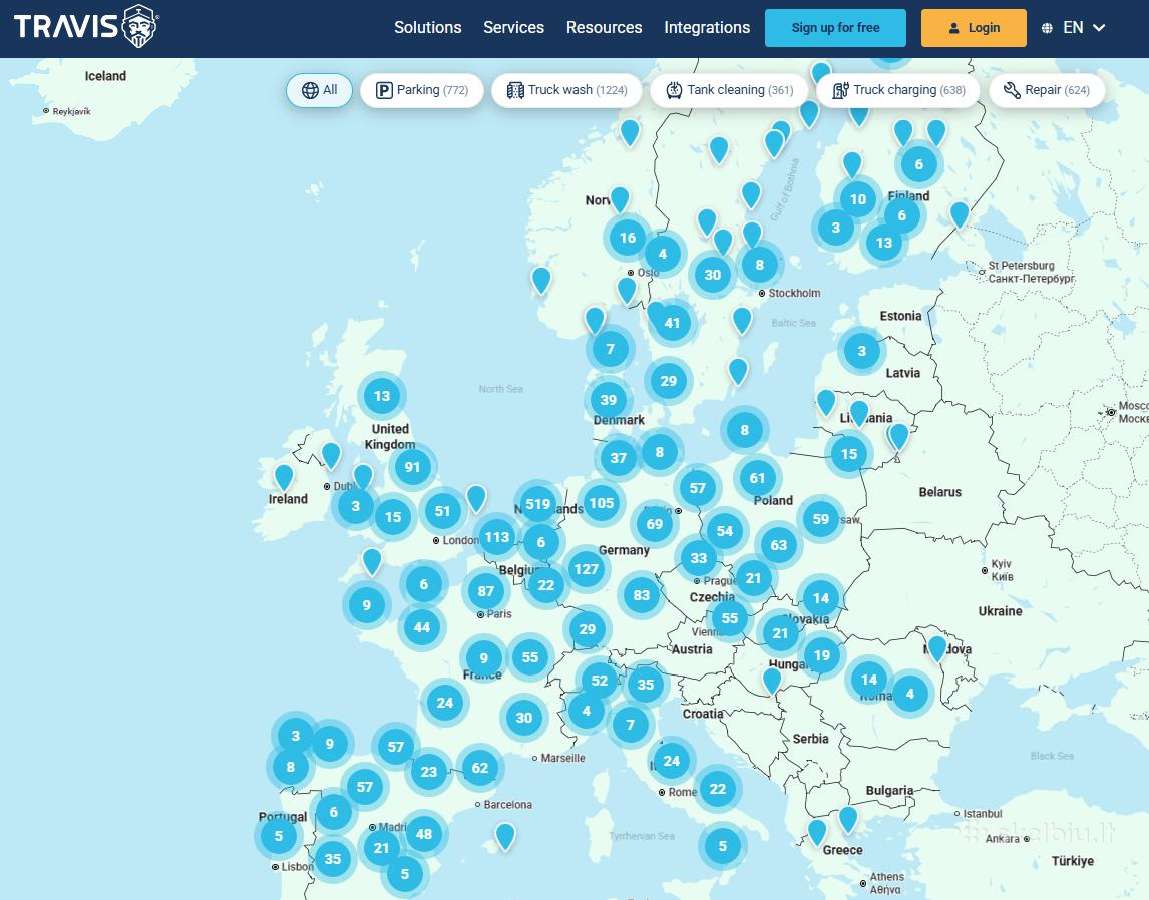Filter by Truck wash (1224)
Viewport: 1149px width, 900px height.
566,90
